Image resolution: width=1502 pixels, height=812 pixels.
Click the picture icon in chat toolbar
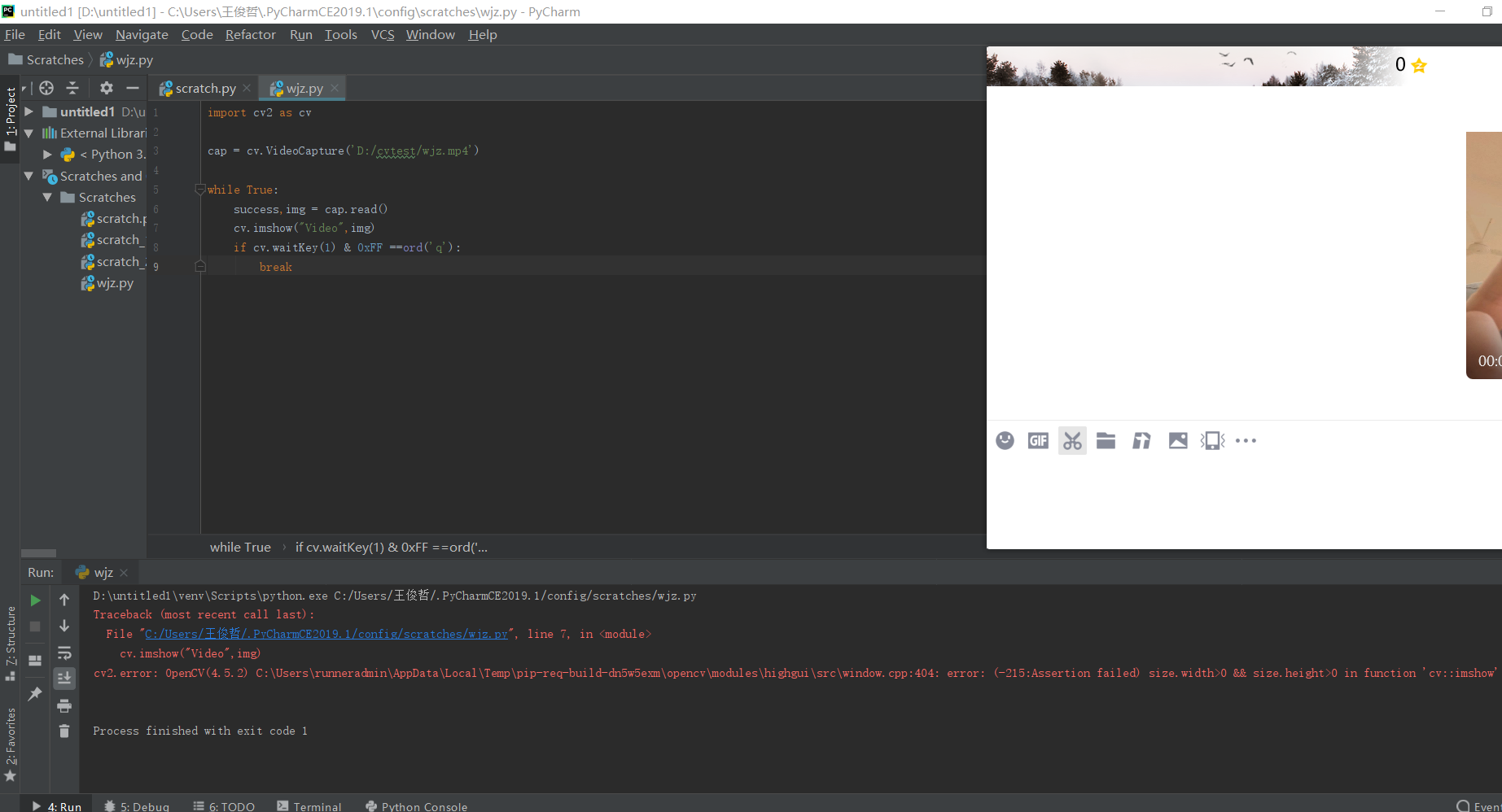coord(1178,440)
